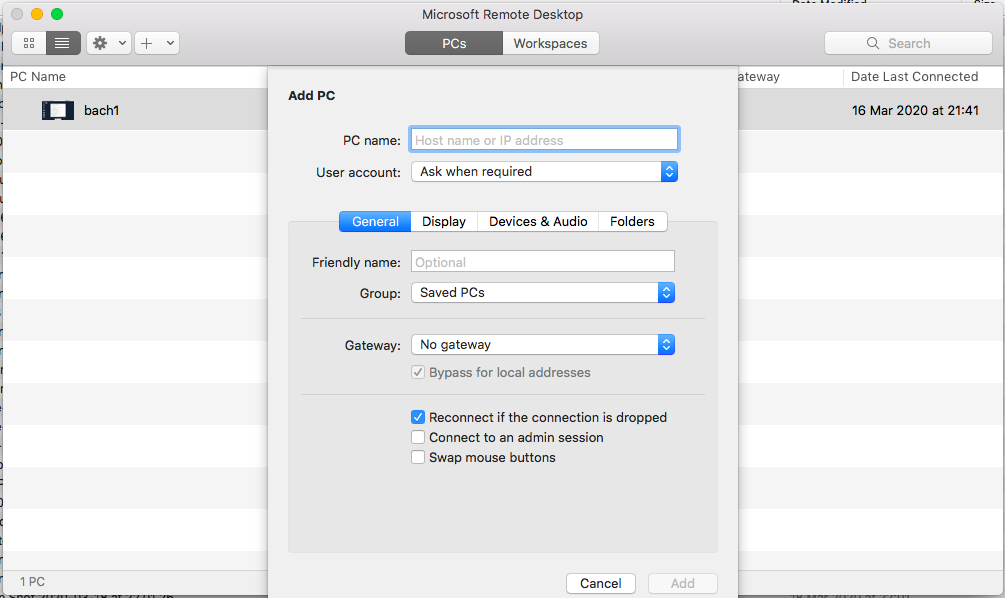Screen dimensions: 1005x598
Task: Click the Cancel button
Action: [600, 583]
